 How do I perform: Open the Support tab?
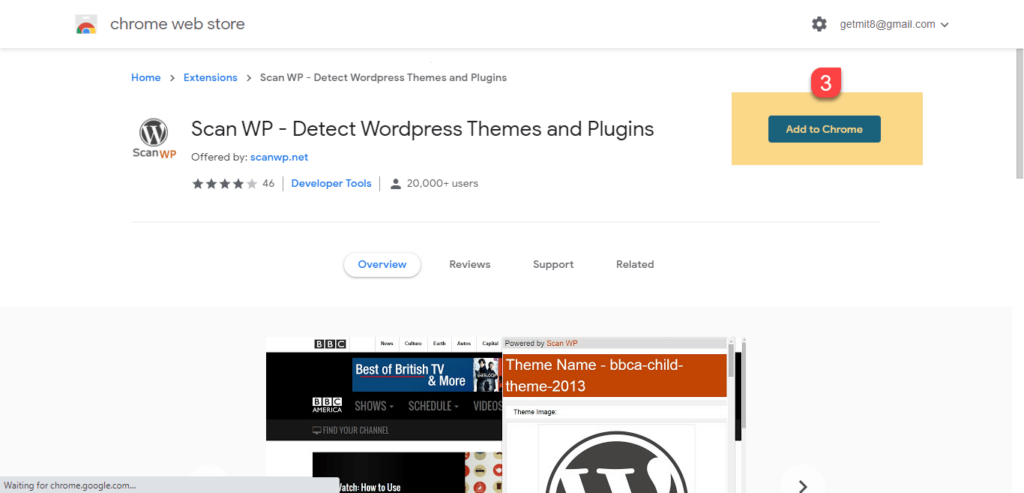553,264
